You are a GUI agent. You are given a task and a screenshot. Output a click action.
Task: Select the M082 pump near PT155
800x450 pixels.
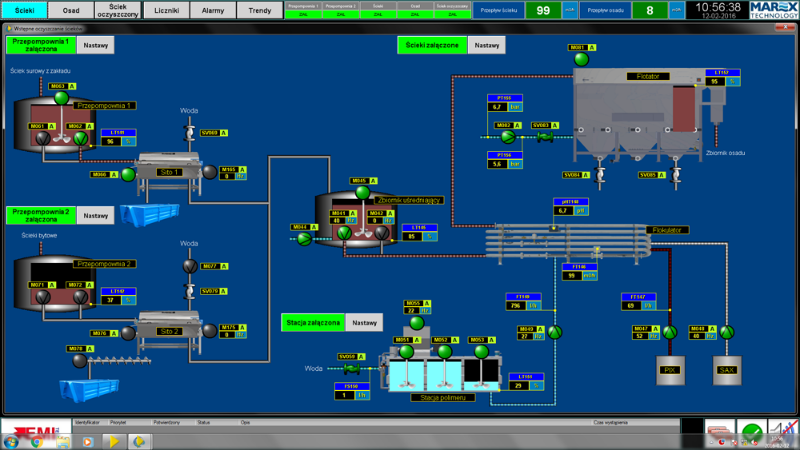pos(507,136)
